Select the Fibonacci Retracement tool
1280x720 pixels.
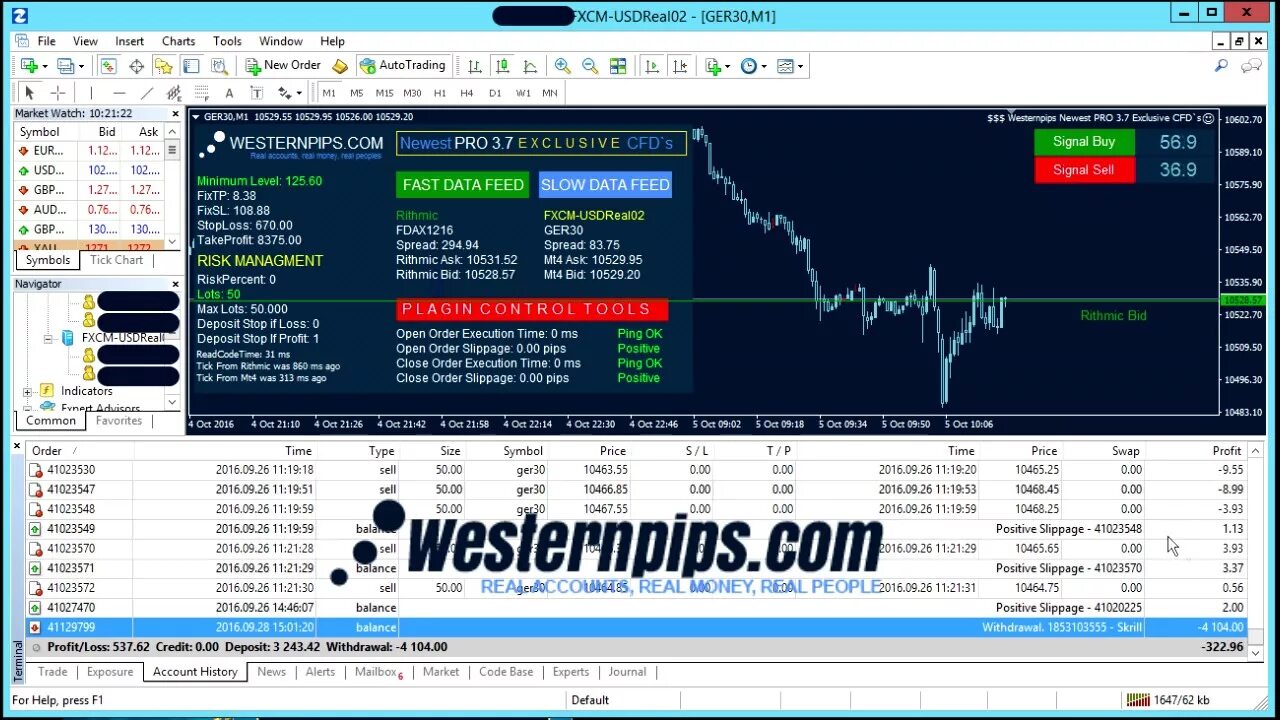(x=201, y=93)
